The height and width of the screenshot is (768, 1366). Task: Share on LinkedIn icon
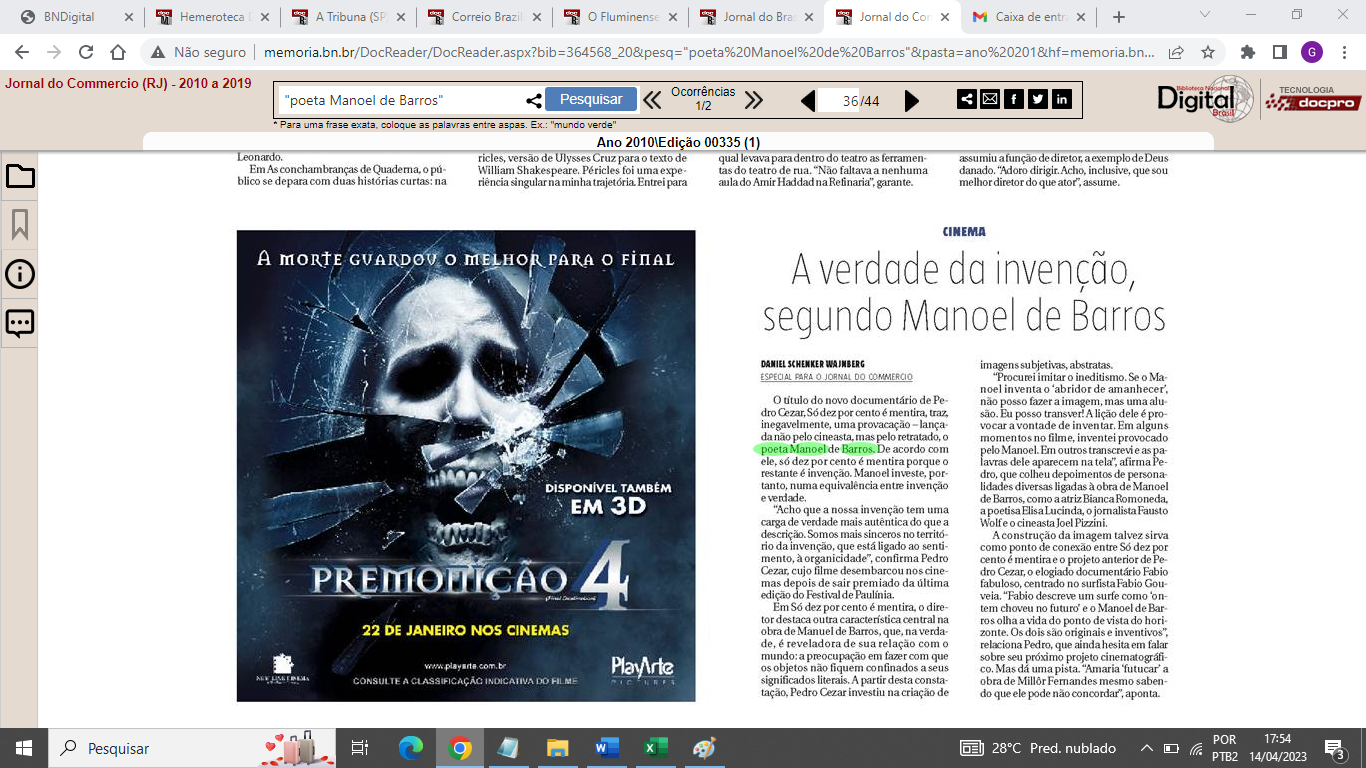tap(1062, 99)
